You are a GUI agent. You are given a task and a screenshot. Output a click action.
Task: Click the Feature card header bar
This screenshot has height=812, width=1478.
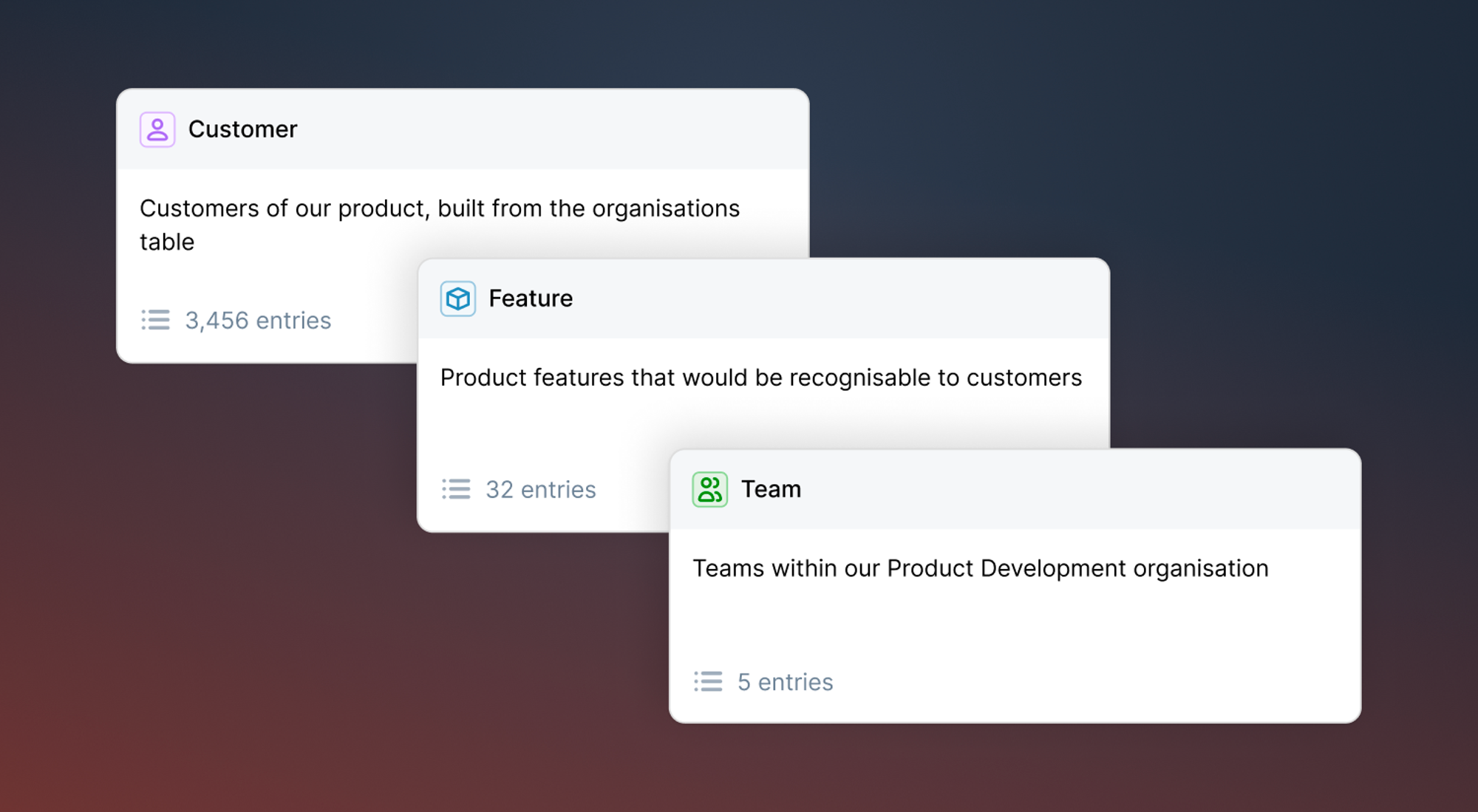(763, 298)
